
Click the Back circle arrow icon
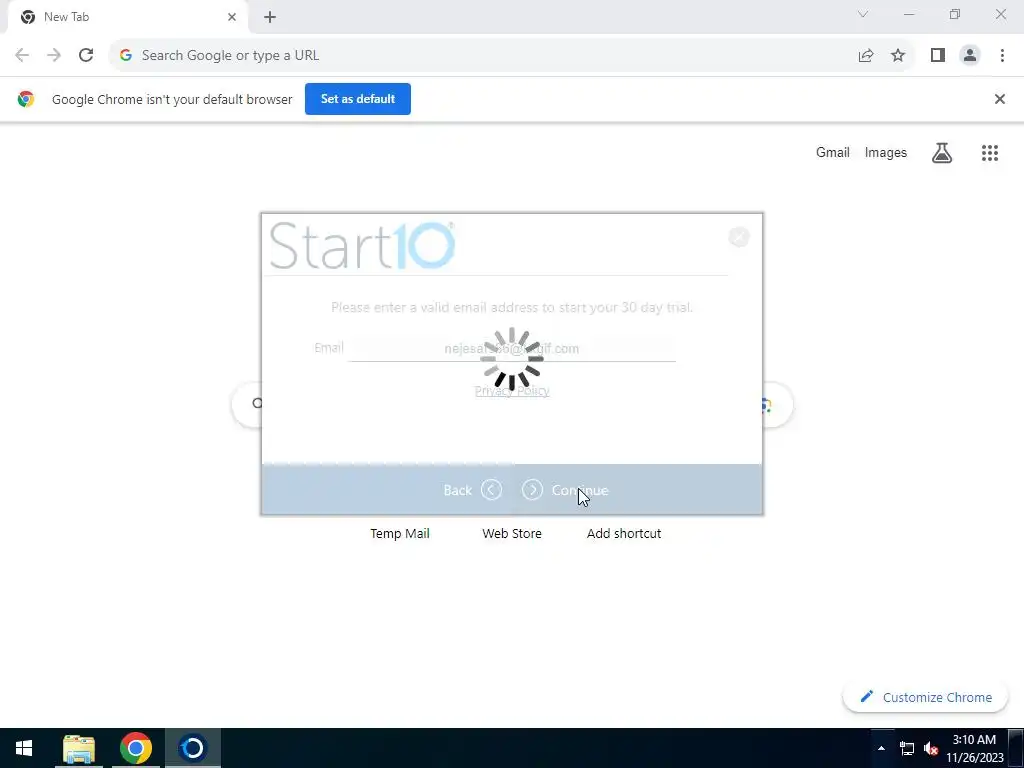492,490
